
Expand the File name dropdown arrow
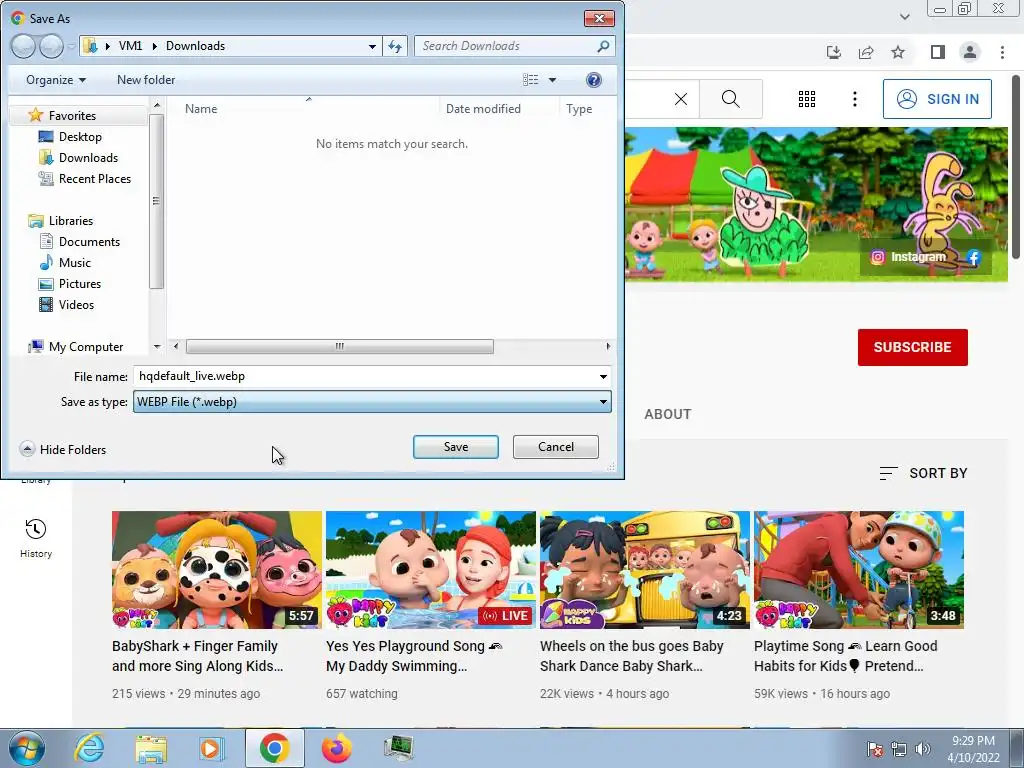[x=603, y=376]
